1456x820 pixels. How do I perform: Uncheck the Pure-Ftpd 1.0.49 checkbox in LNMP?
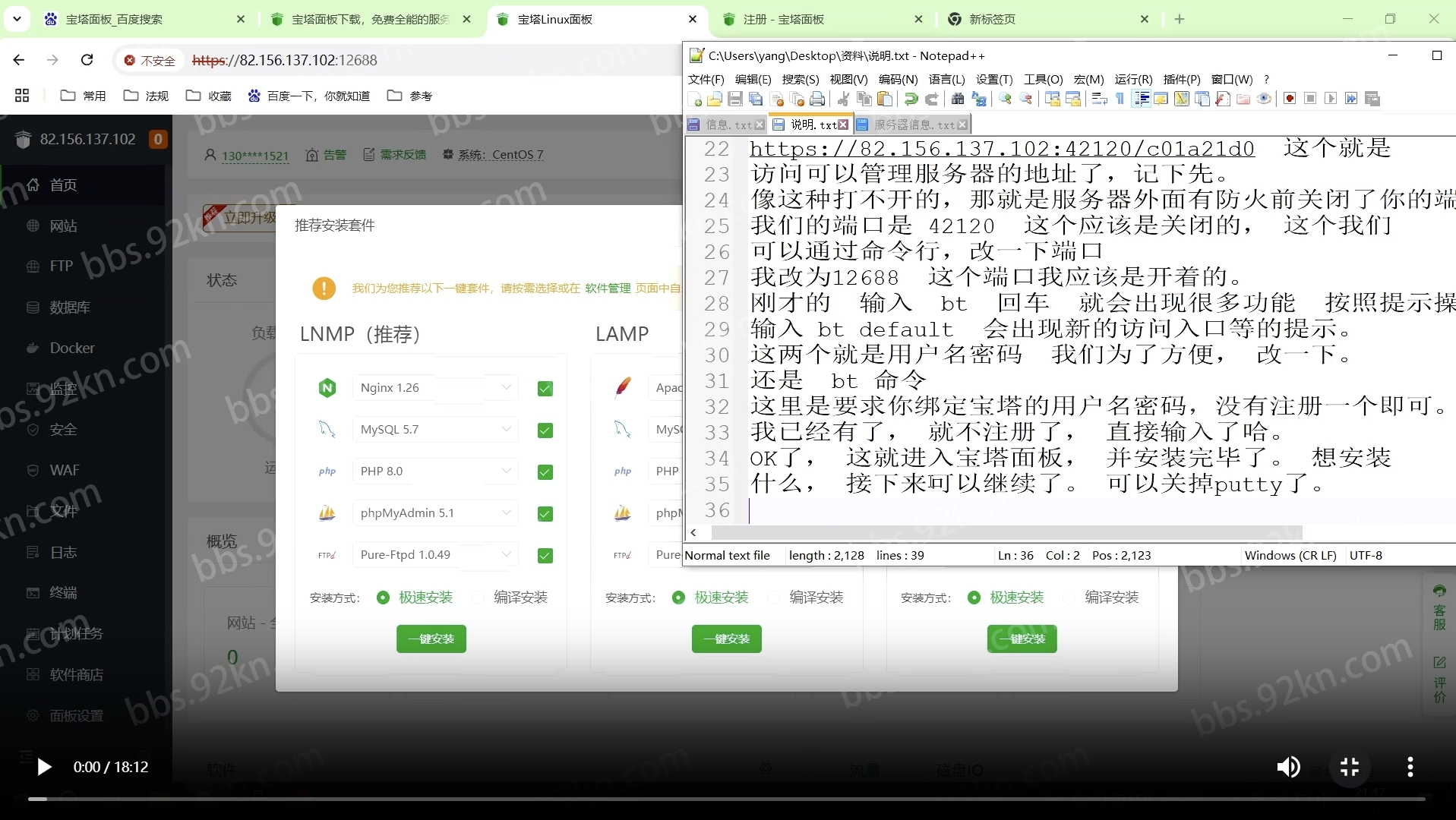(545, 556)
